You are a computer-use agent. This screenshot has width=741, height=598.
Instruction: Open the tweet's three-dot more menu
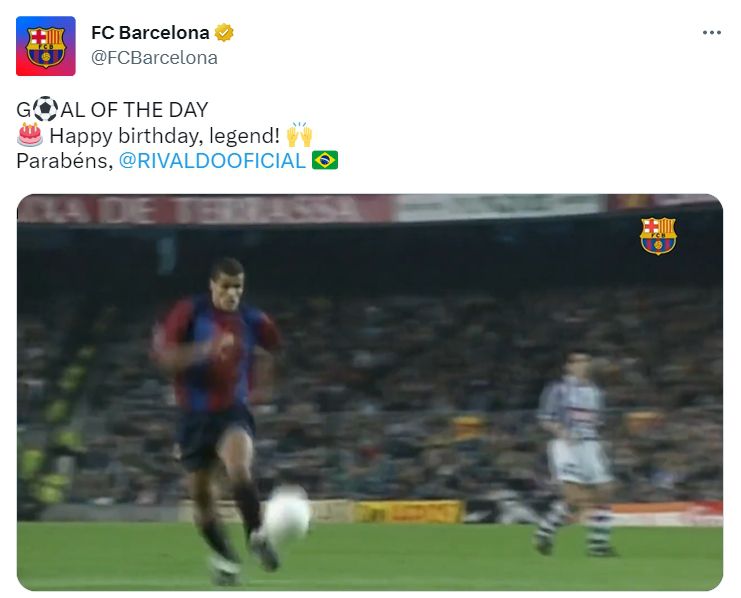[711, 33]
